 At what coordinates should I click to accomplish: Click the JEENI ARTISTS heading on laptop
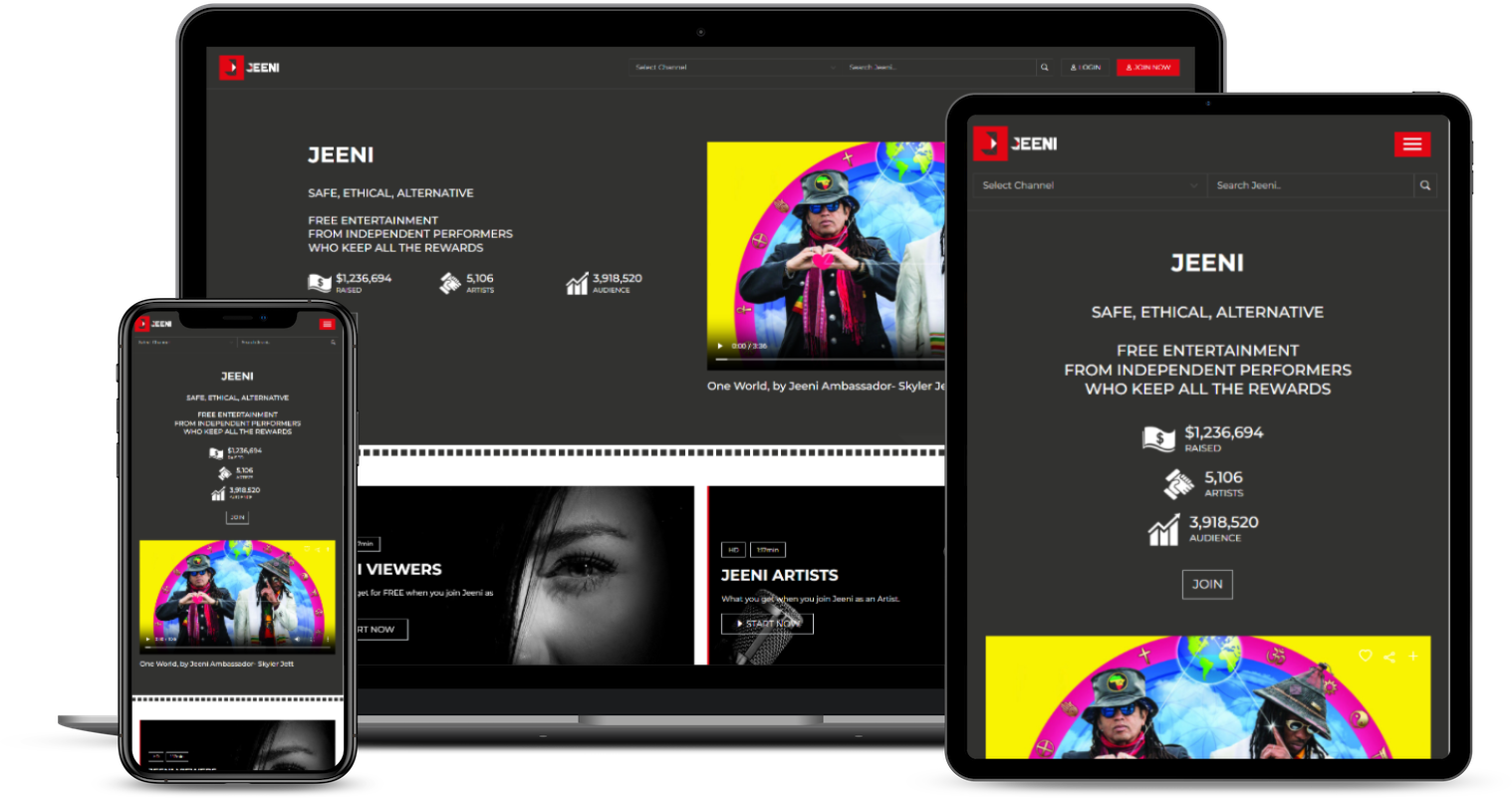pos(780,576)
